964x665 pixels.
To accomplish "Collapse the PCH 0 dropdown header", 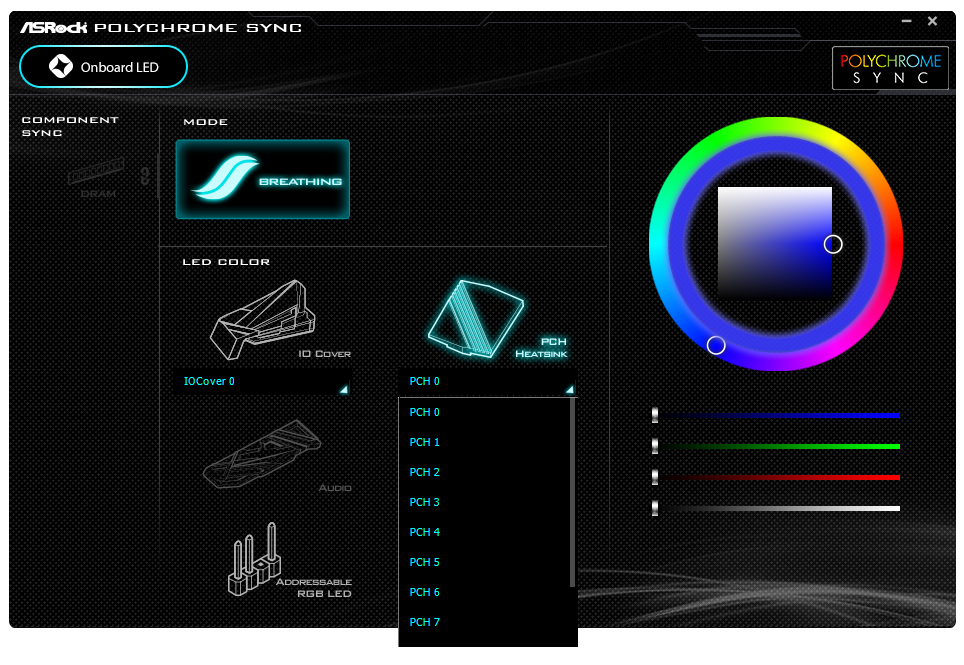I will [488, 382].
